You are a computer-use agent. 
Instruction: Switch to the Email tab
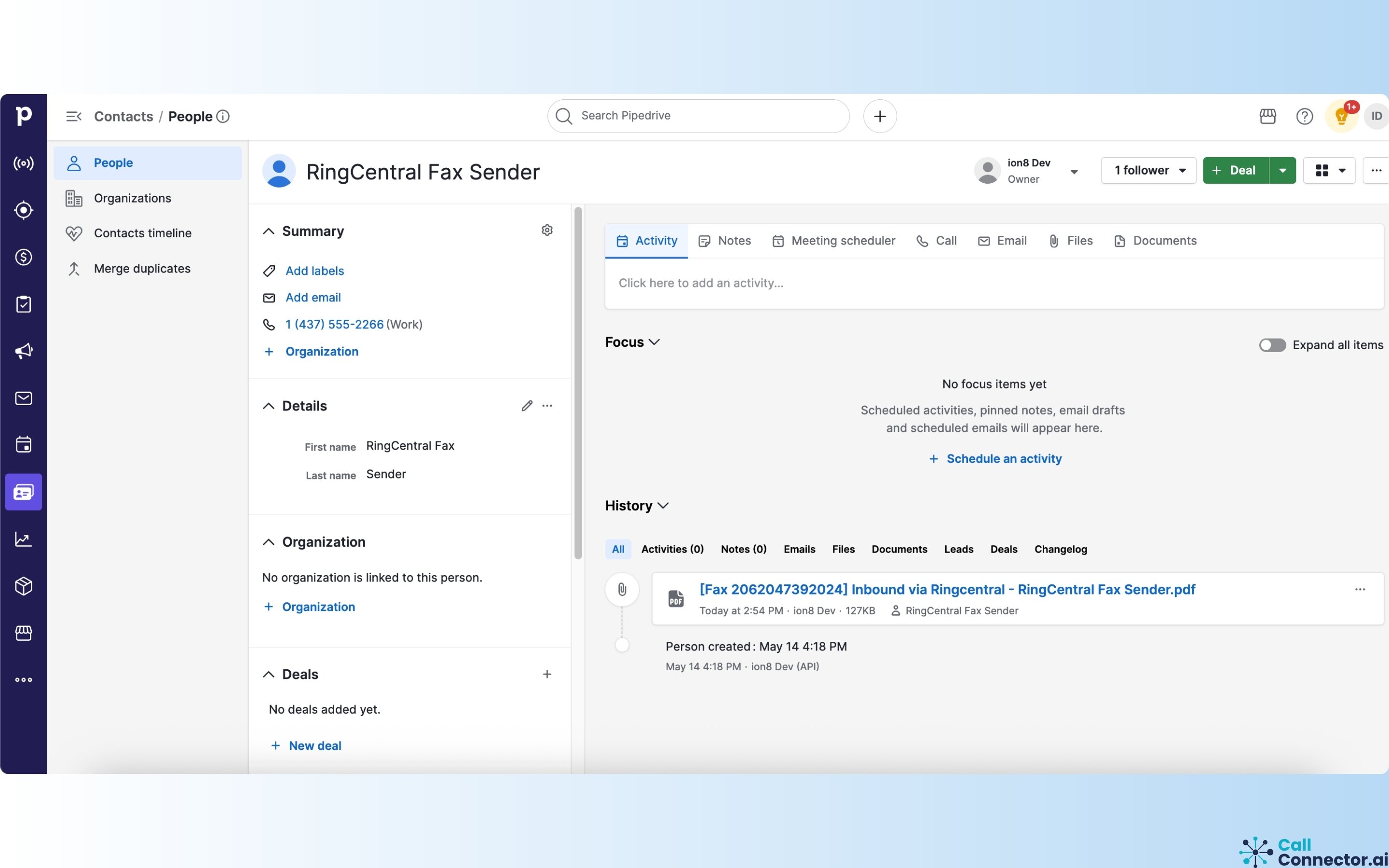[1002, 241]
